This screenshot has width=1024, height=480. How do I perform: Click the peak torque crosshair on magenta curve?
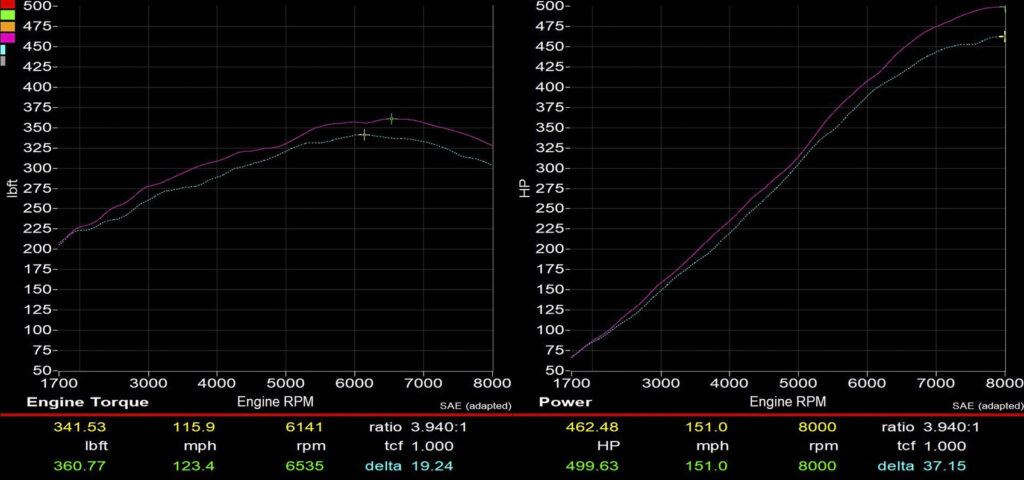[391, 119]
